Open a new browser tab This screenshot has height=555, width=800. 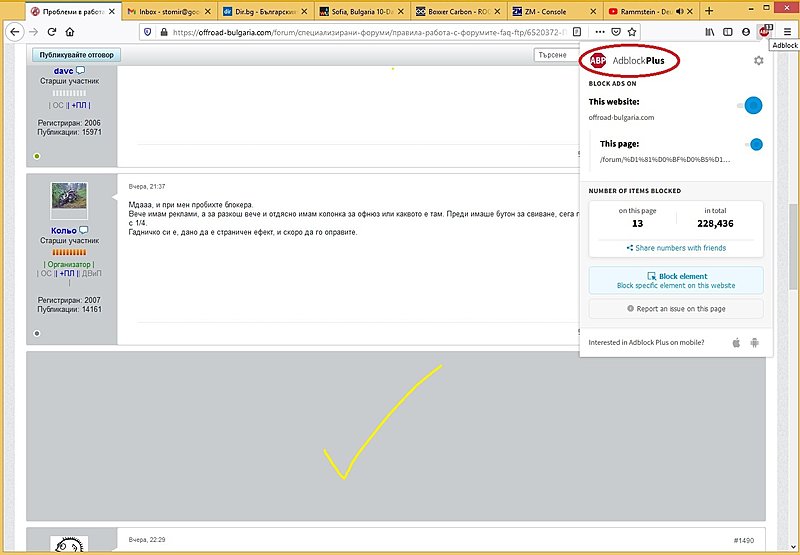(709, 11)
